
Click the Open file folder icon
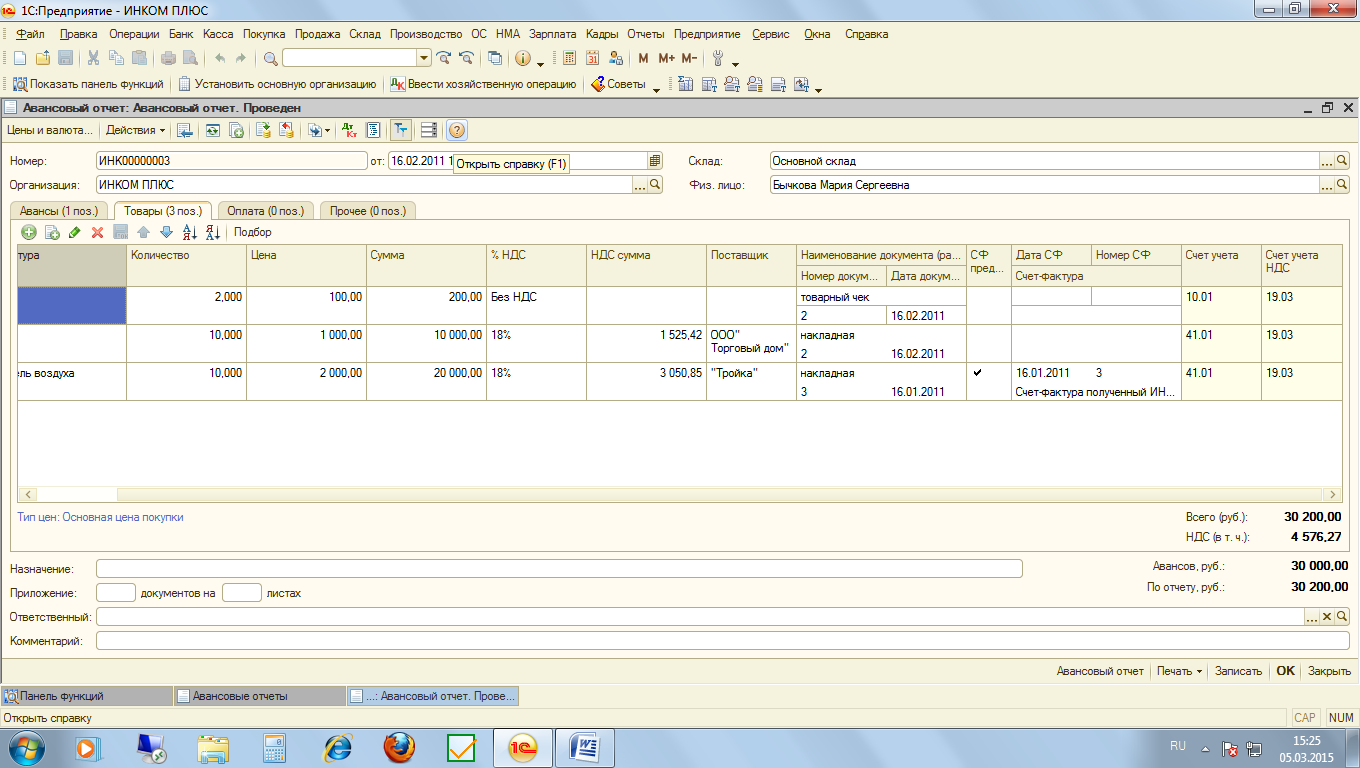click(x=43, y=58)
